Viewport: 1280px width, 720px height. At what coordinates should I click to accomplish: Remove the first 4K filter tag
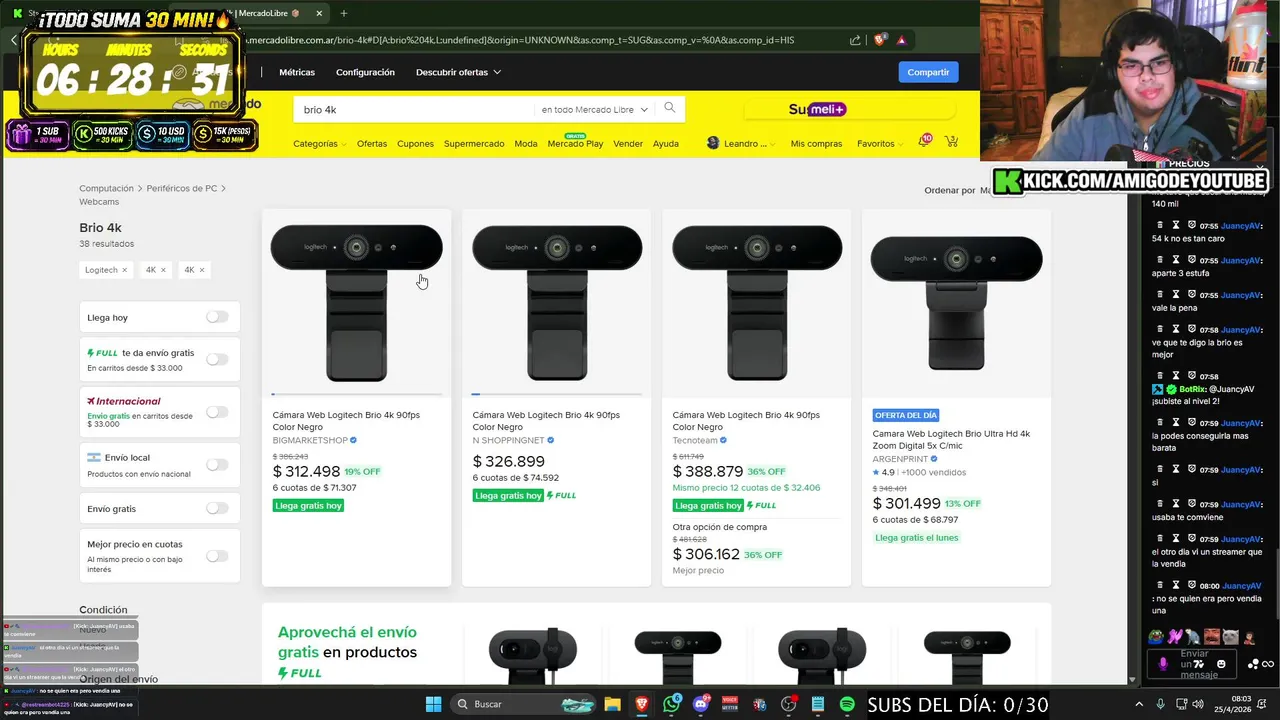163,270
